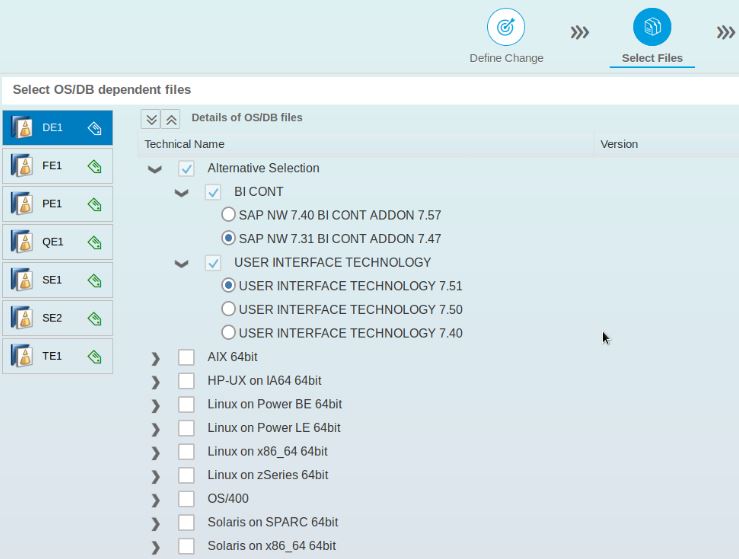This screenshot has height=559, width=739.
Task: Expand the Linux on x86_64 64bit node
Action: pyautogui.click(x=156, y=453)
